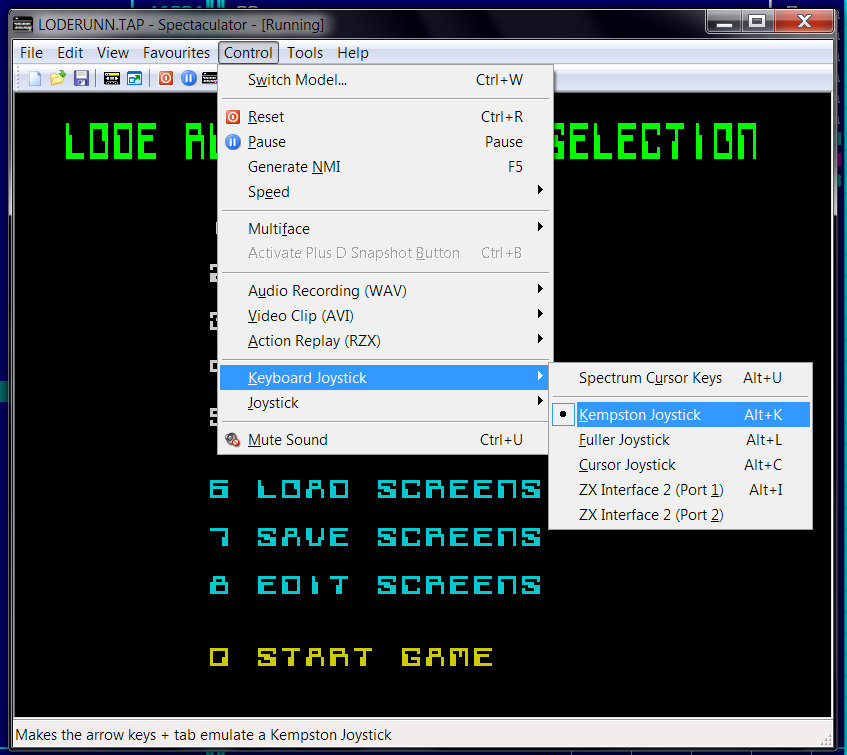847x755 pixels.
Task: Open the tape browser cassette icon
Action: tap(112, 78)
